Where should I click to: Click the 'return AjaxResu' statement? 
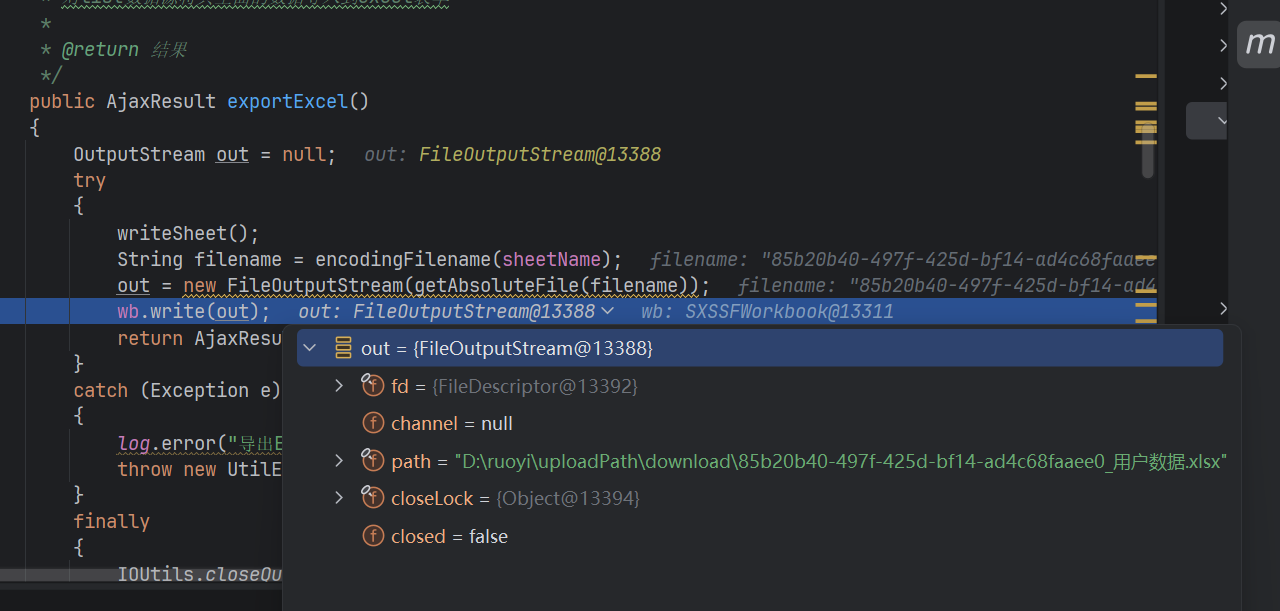pyautogui.click(x=199, y=339)
